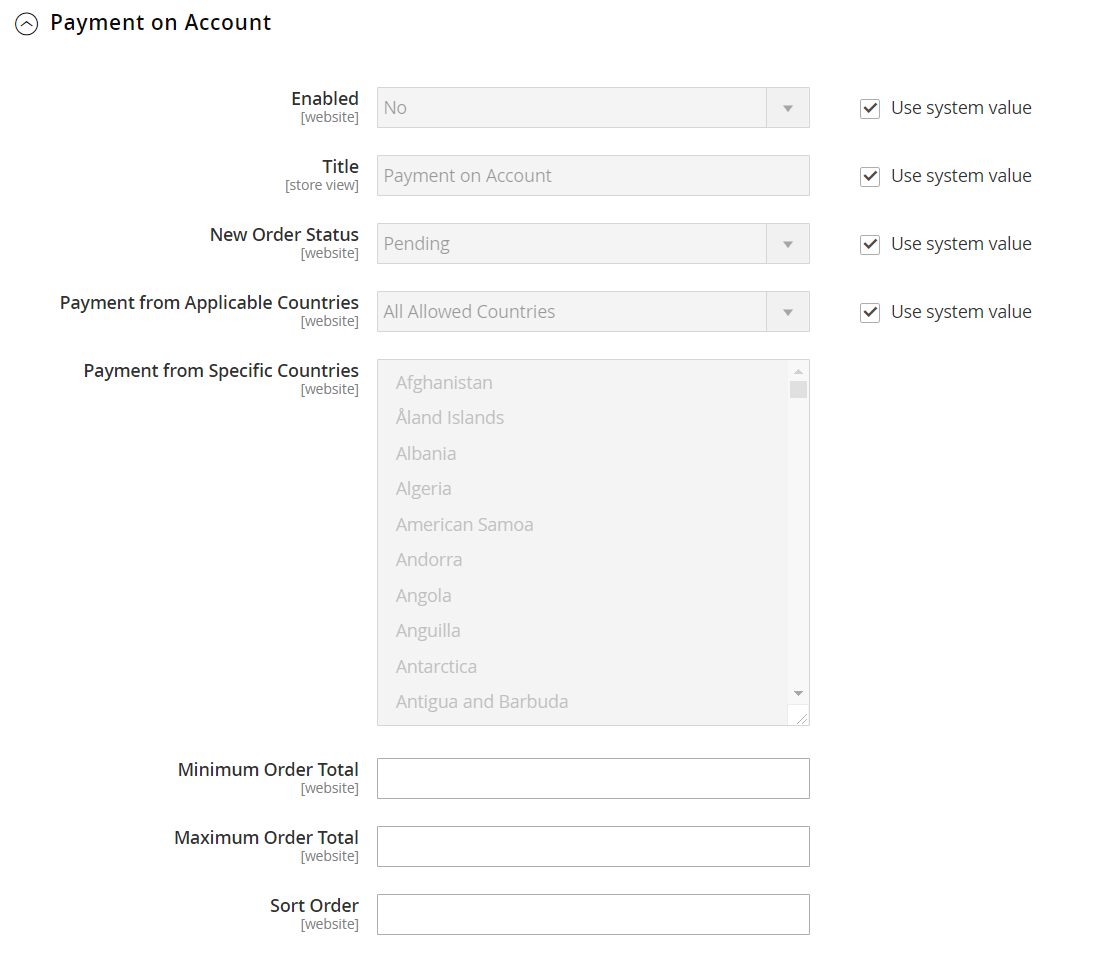Viewport: 1118px width, 959px height.
Task: Click the scroll-down arrow in the countries list
Action: (x=797, y=693)
